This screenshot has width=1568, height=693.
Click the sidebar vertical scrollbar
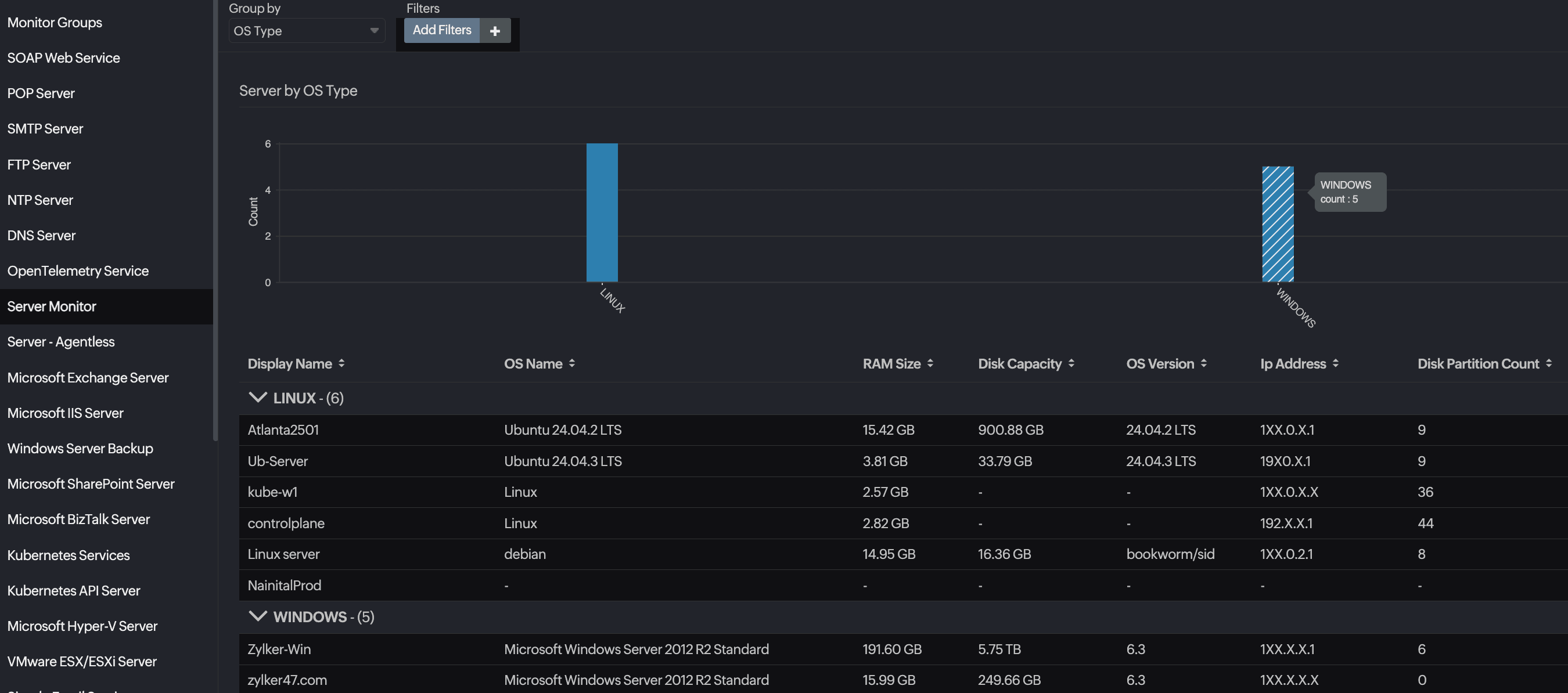click(215, 219)
